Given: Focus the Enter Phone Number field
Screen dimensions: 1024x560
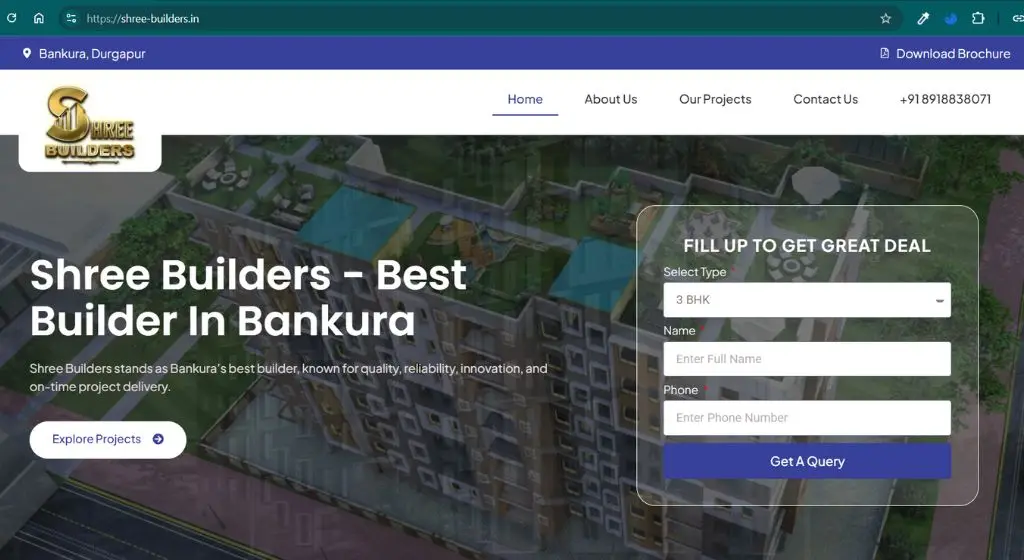Looking at the screenshot, I should coord(807,418).
